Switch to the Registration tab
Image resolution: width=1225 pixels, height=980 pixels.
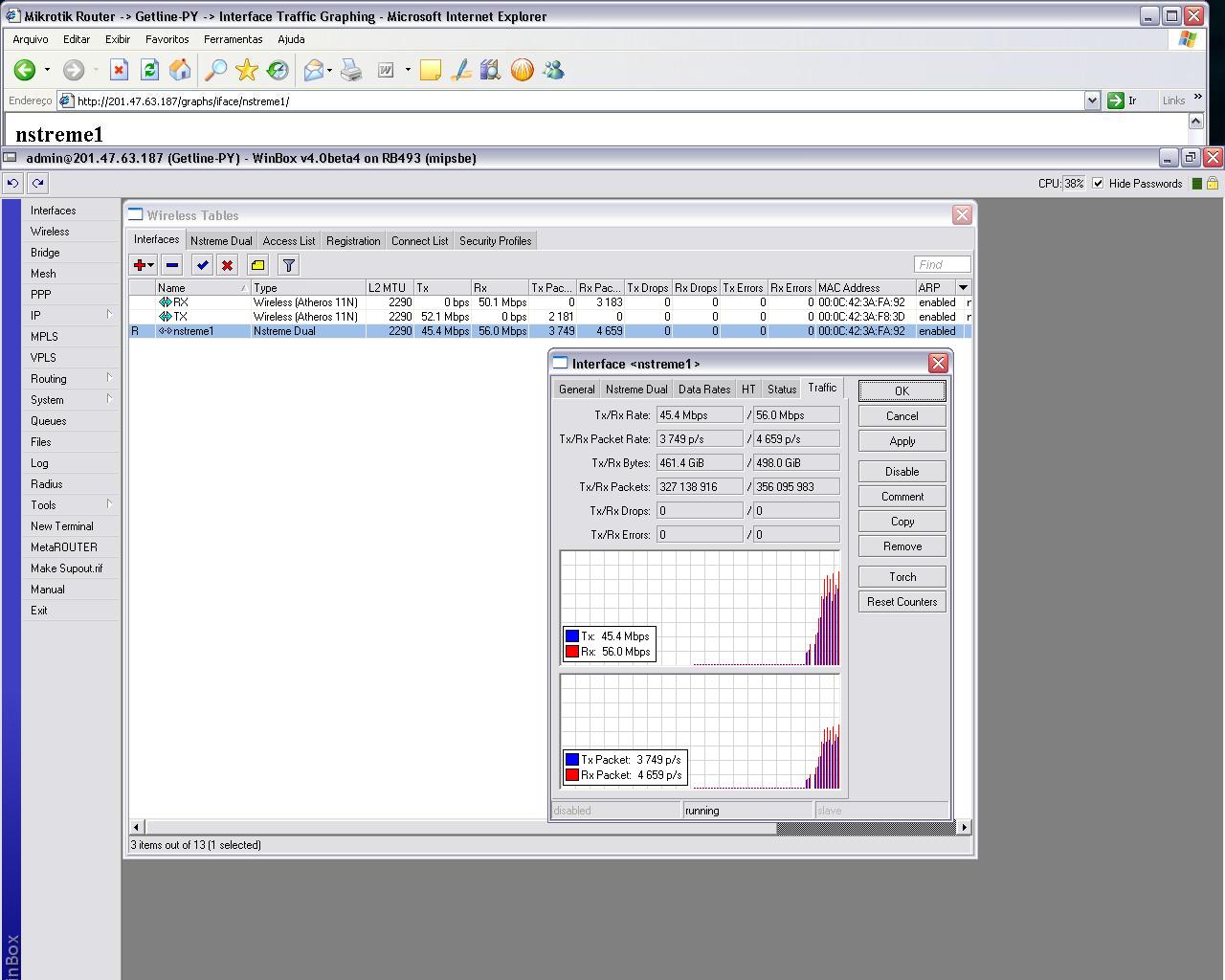click(353, 241)
